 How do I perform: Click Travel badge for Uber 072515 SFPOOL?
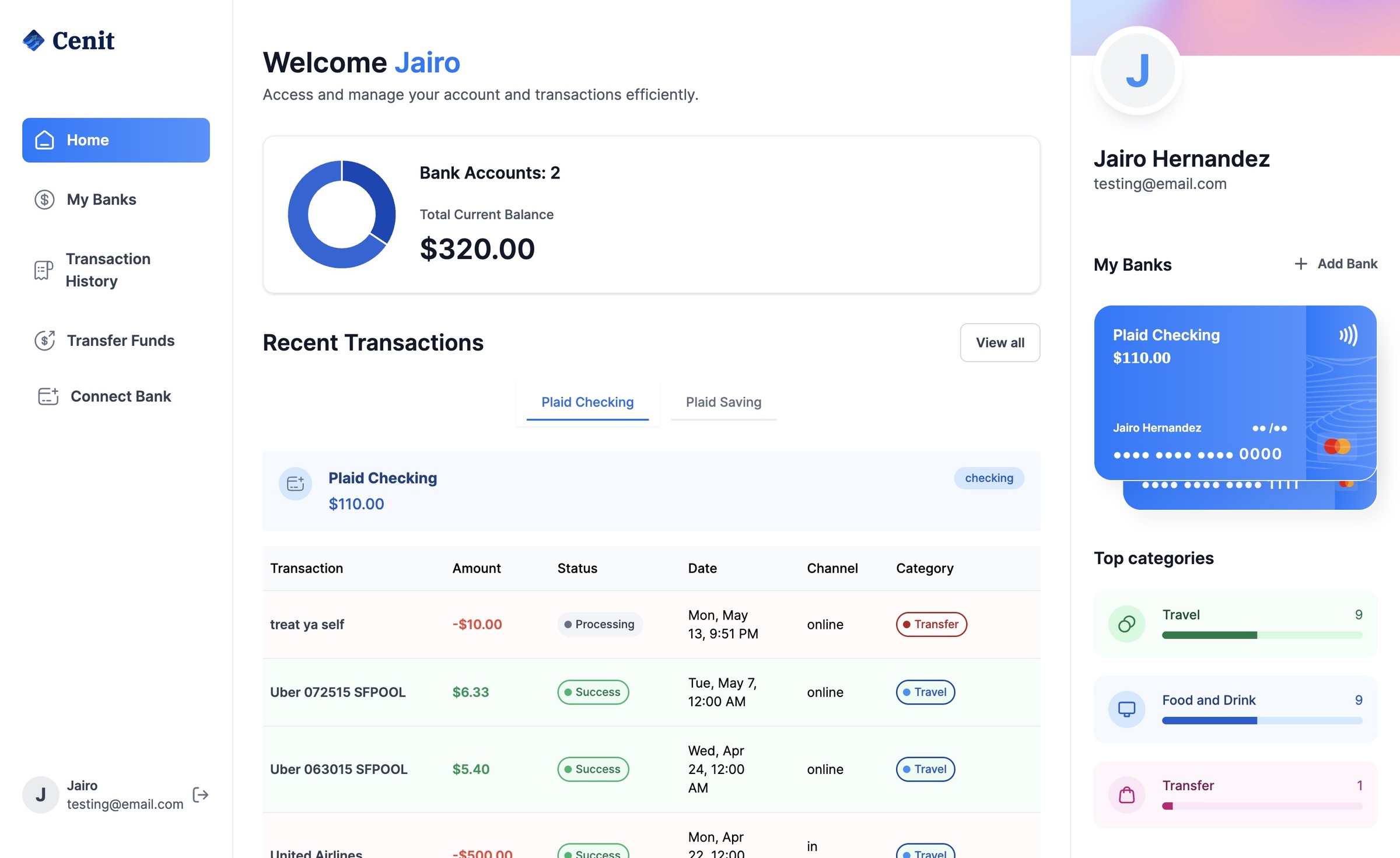(x=925, y=692)
